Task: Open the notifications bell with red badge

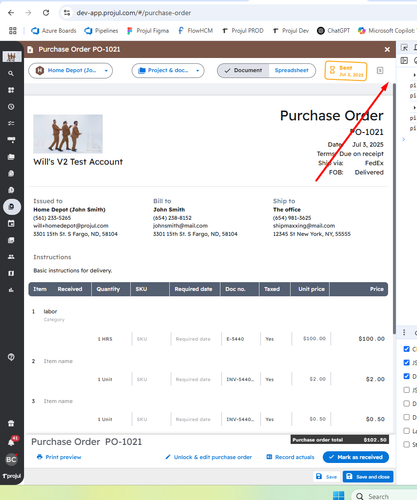Action: click(x=12, y=441)
